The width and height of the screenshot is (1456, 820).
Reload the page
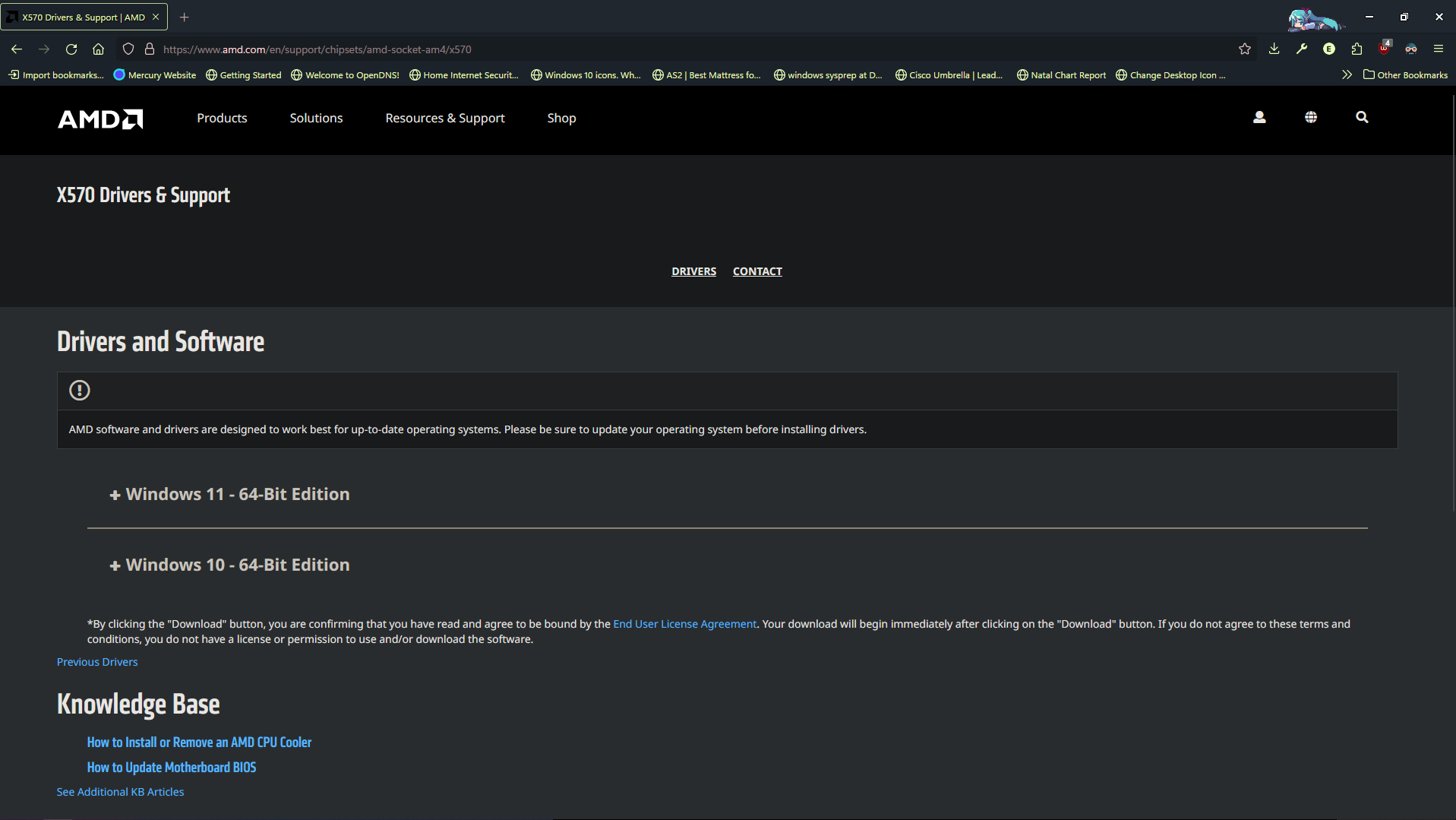point(71,49)
